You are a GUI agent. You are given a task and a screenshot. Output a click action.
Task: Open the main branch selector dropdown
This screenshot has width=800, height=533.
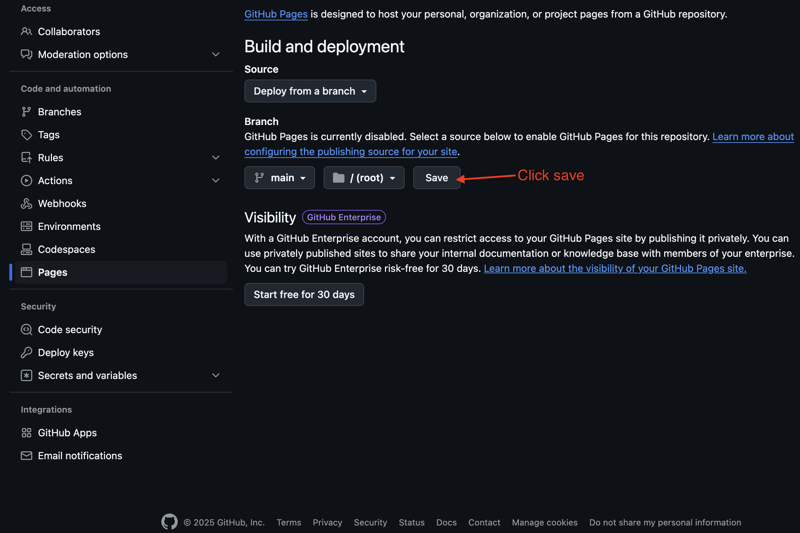pyautogui.click(x=280, y=178)
